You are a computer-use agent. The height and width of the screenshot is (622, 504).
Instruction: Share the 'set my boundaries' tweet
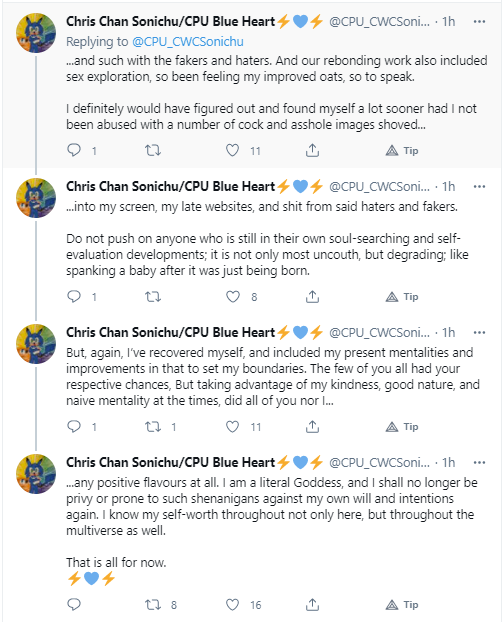tap(312, 426)
